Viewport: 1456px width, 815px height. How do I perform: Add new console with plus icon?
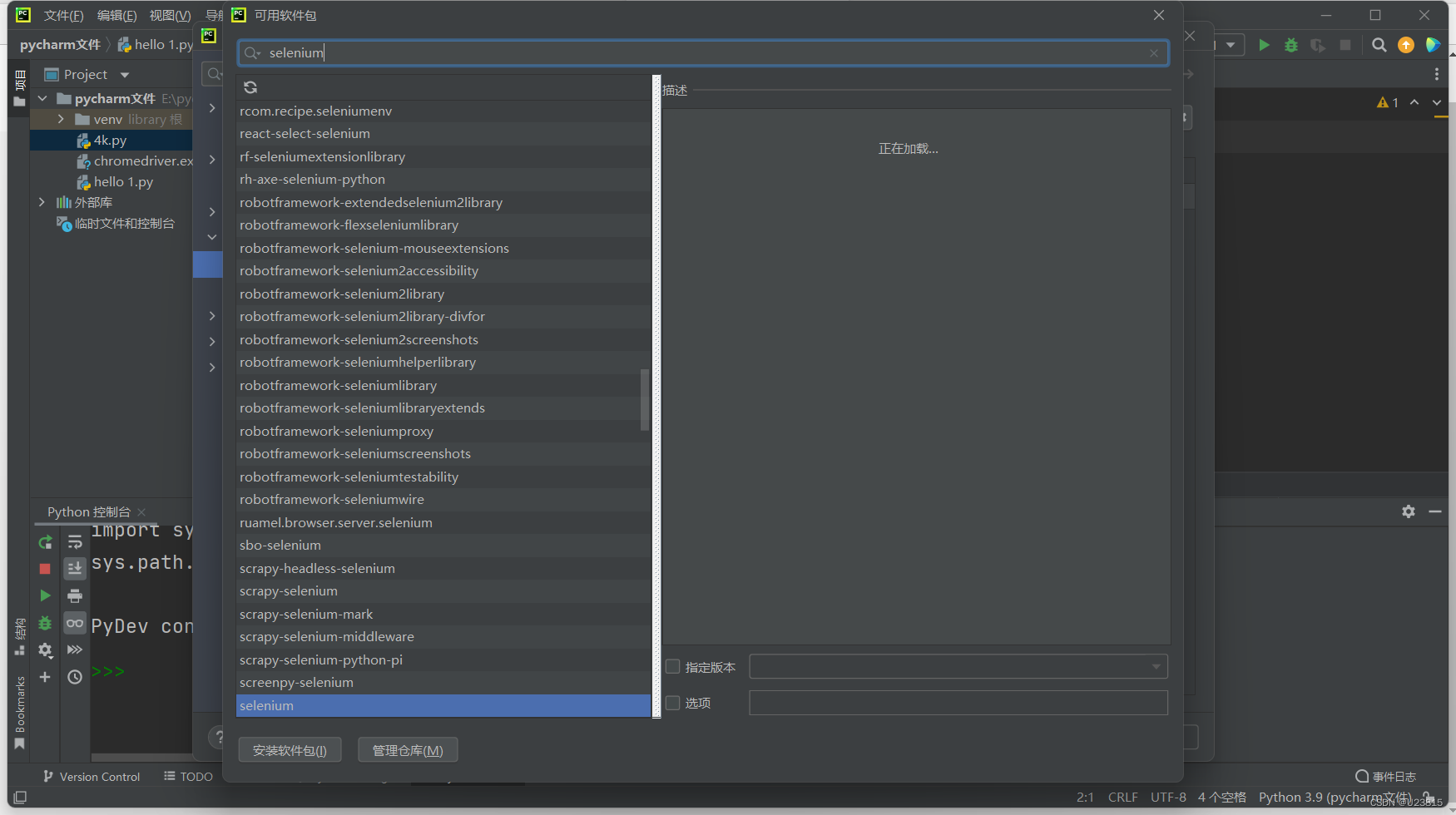click(45, 677)
